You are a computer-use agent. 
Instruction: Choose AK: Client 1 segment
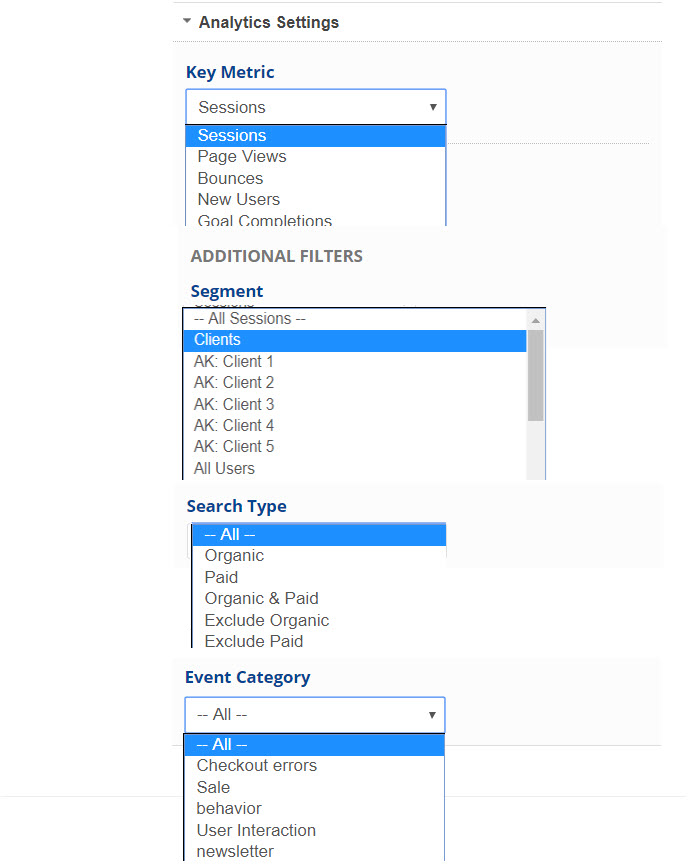pyautogui.click(x=234, y=362)
